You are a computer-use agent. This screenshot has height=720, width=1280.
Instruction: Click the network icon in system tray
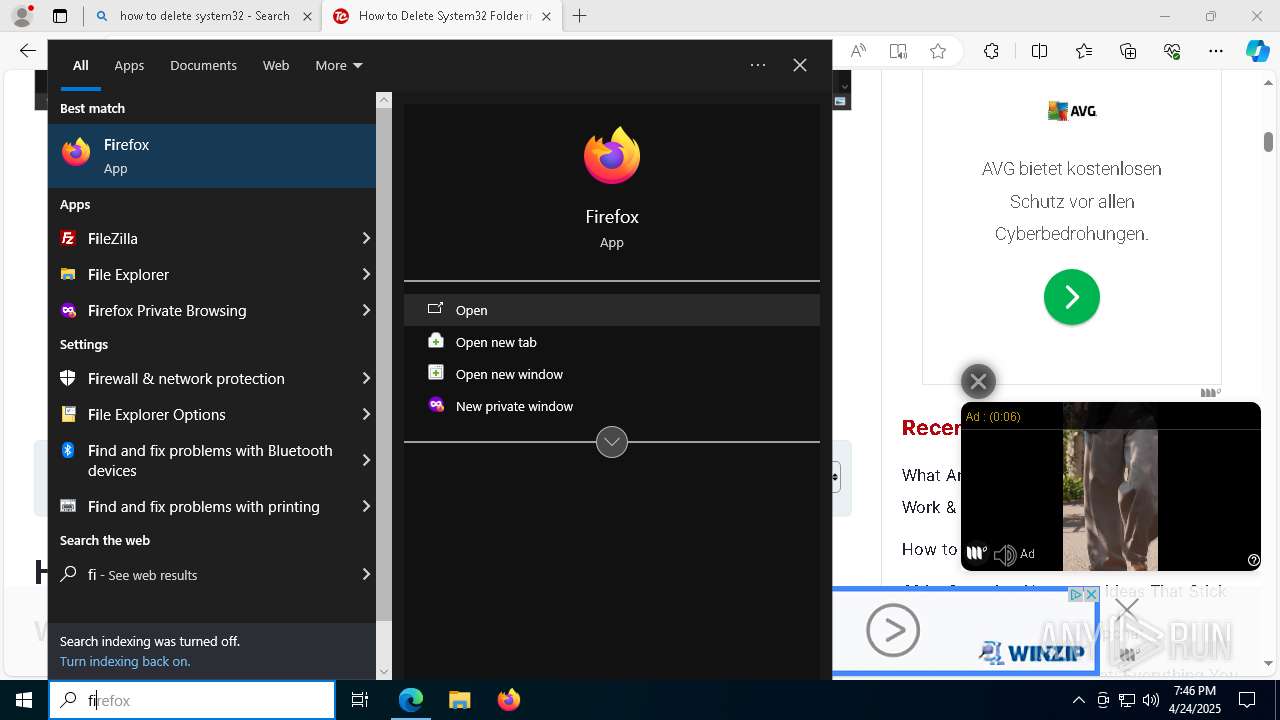point(1127,700)
